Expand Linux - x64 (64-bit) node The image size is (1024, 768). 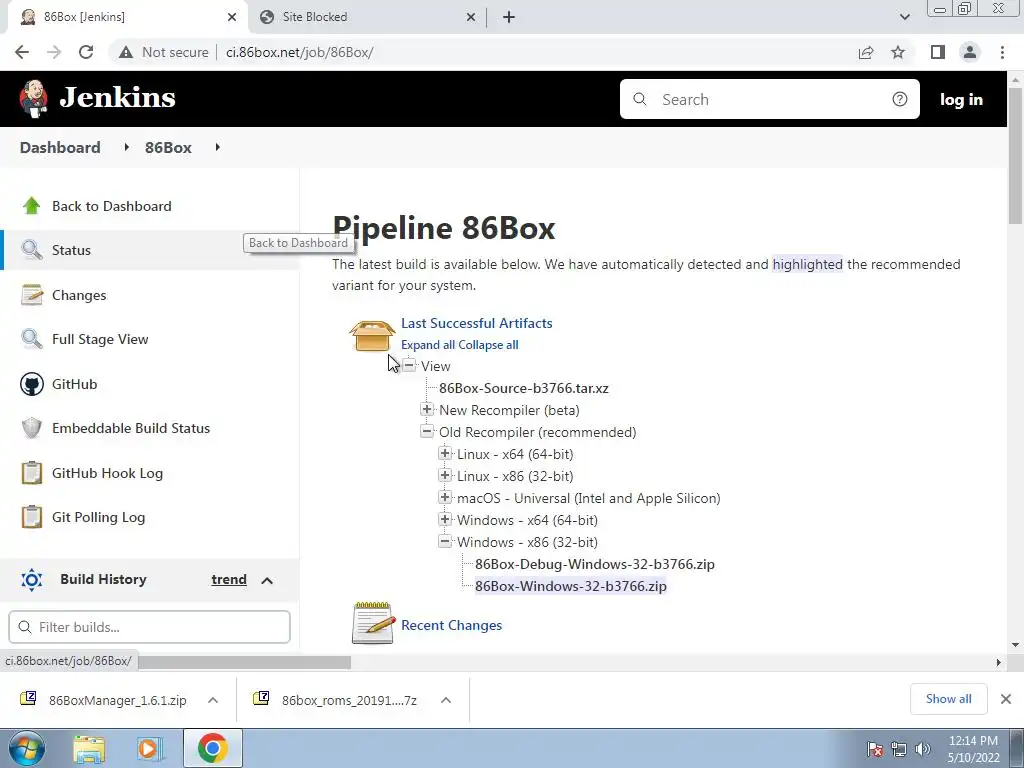[x=445, y=453]
